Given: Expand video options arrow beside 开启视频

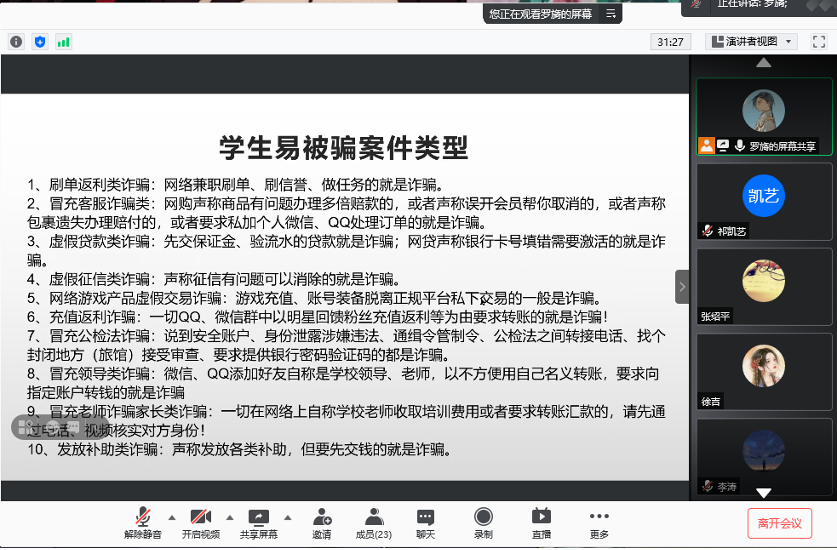Looking at the screenshot, I should tap(229, 517).
